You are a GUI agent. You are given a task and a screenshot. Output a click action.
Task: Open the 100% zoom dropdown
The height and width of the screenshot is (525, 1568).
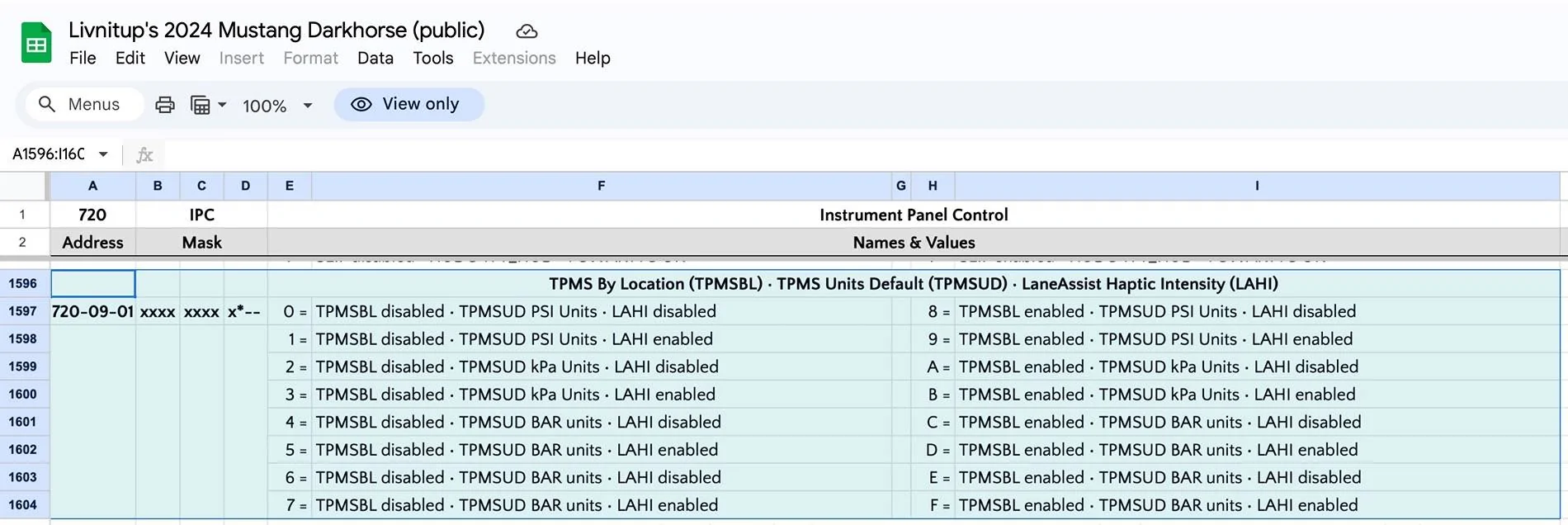tap(277, 106)
